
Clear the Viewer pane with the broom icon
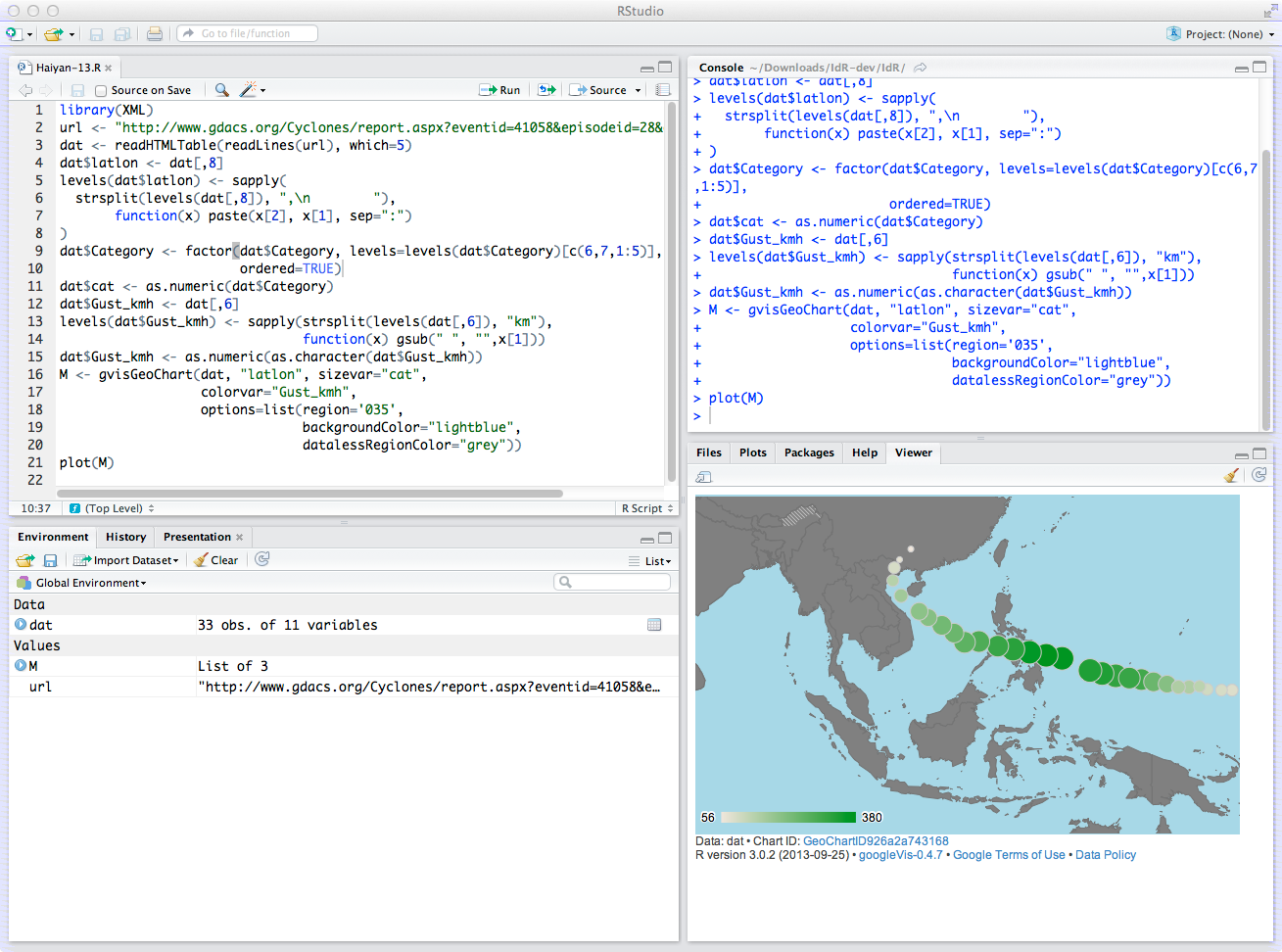pos(1231,476)
